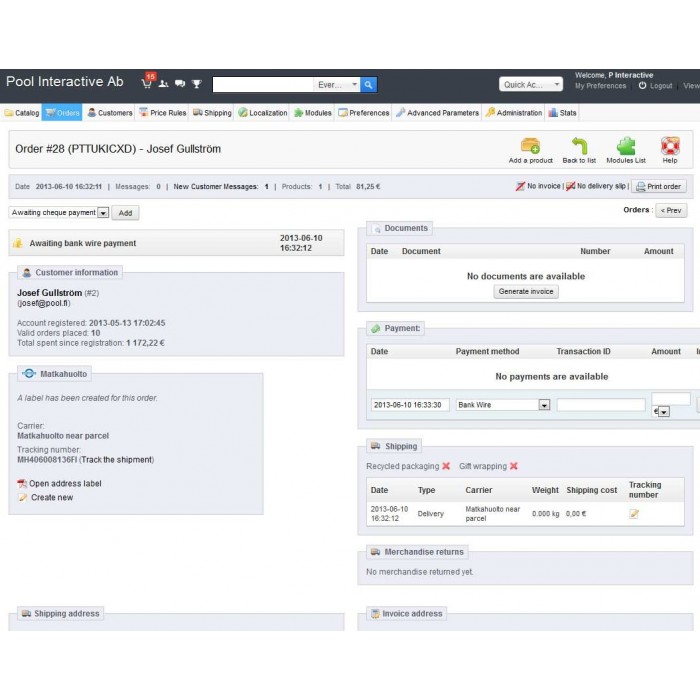Click the Add a product icon
700x700 pixels.
[x=530, y=146]
